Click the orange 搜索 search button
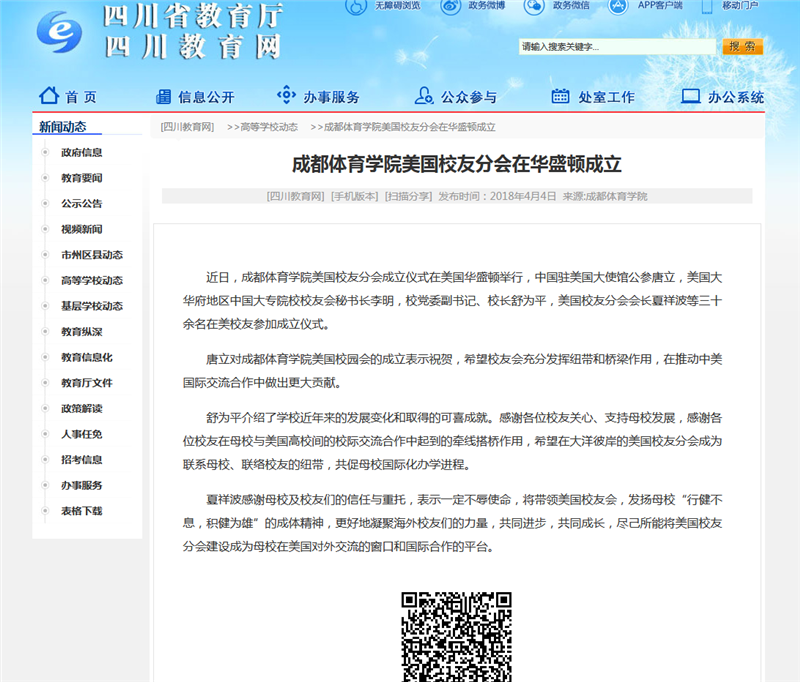The width and height of the screenshot is (800, 682). pos(743,46)
